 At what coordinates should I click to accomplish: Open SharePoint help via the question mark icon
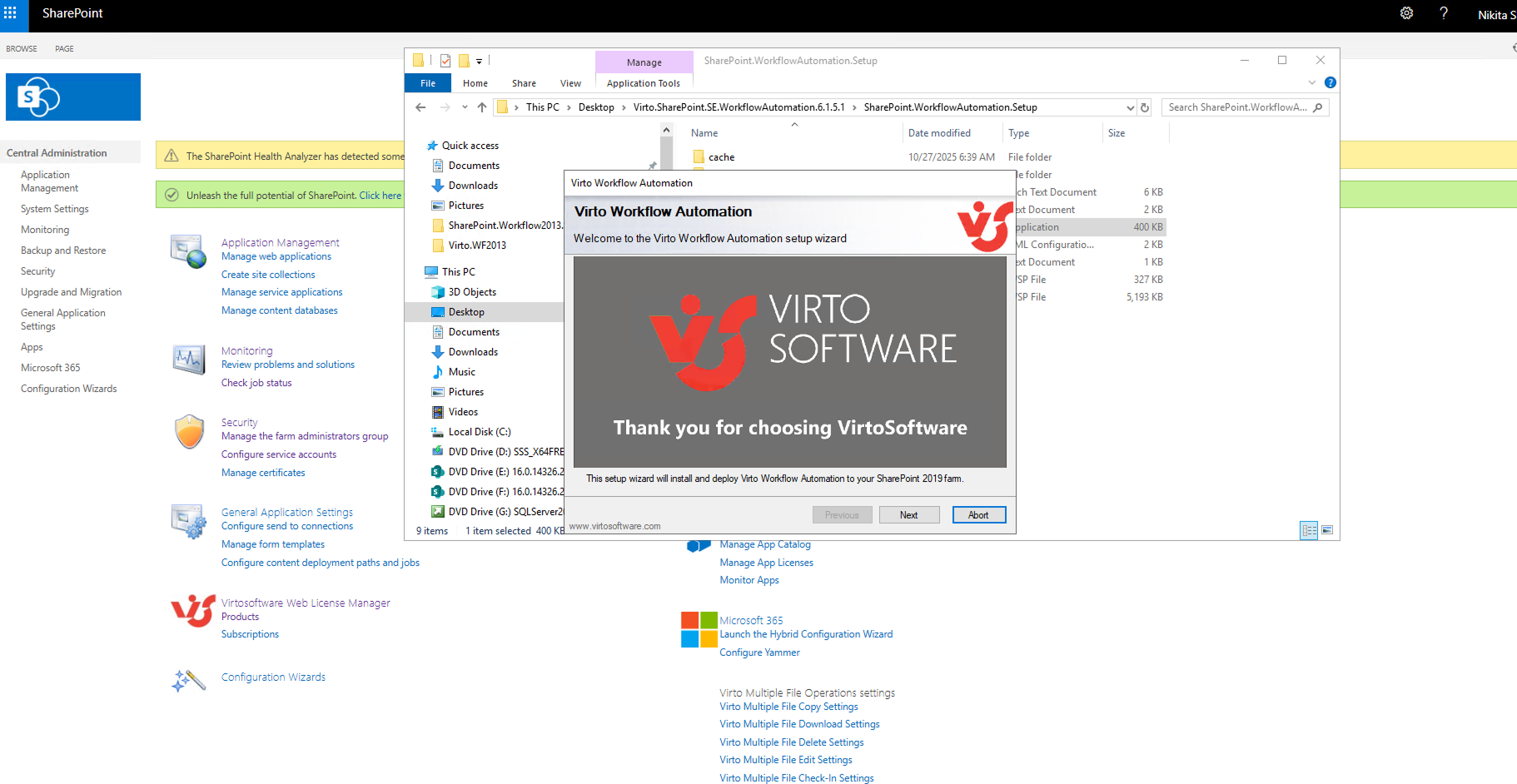tap(1444, 13)
